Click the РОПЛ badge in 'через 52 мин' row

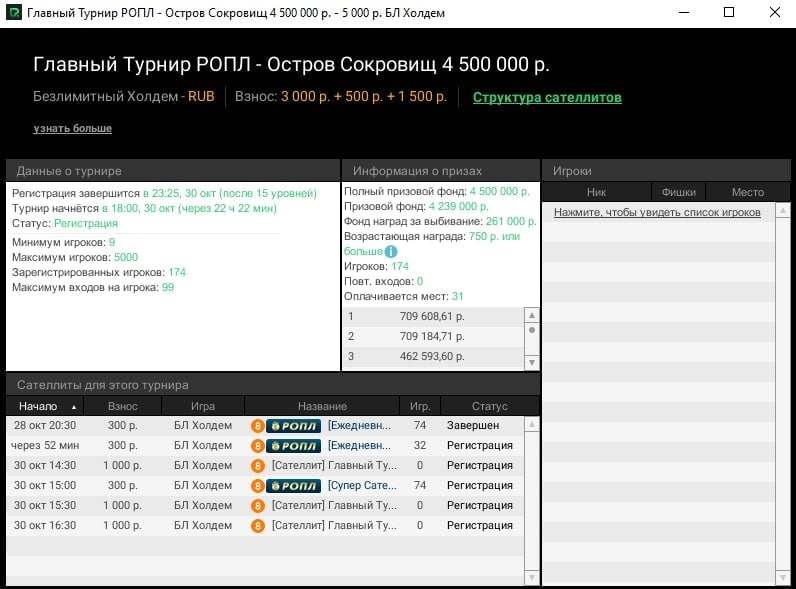[x=293, y=446]
